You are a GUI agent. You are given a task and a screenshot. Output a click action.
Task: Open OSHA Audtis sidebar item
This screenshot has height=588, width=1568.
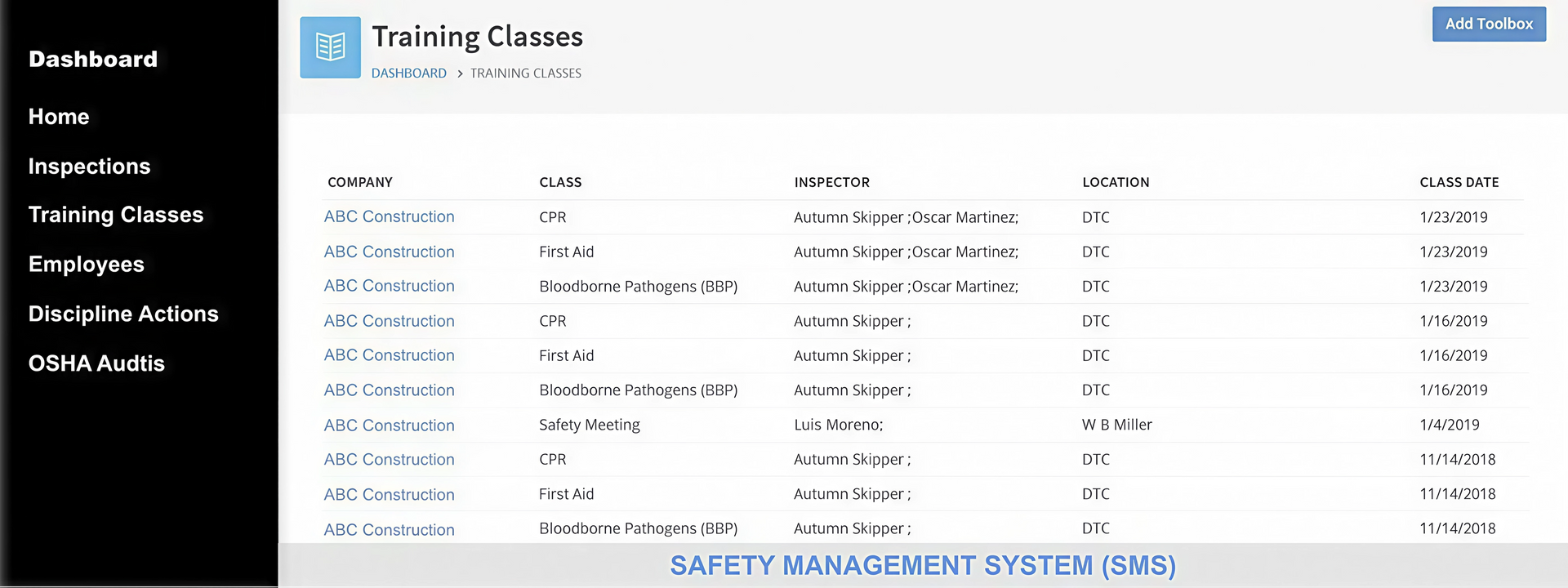click(x=96, y=363)
